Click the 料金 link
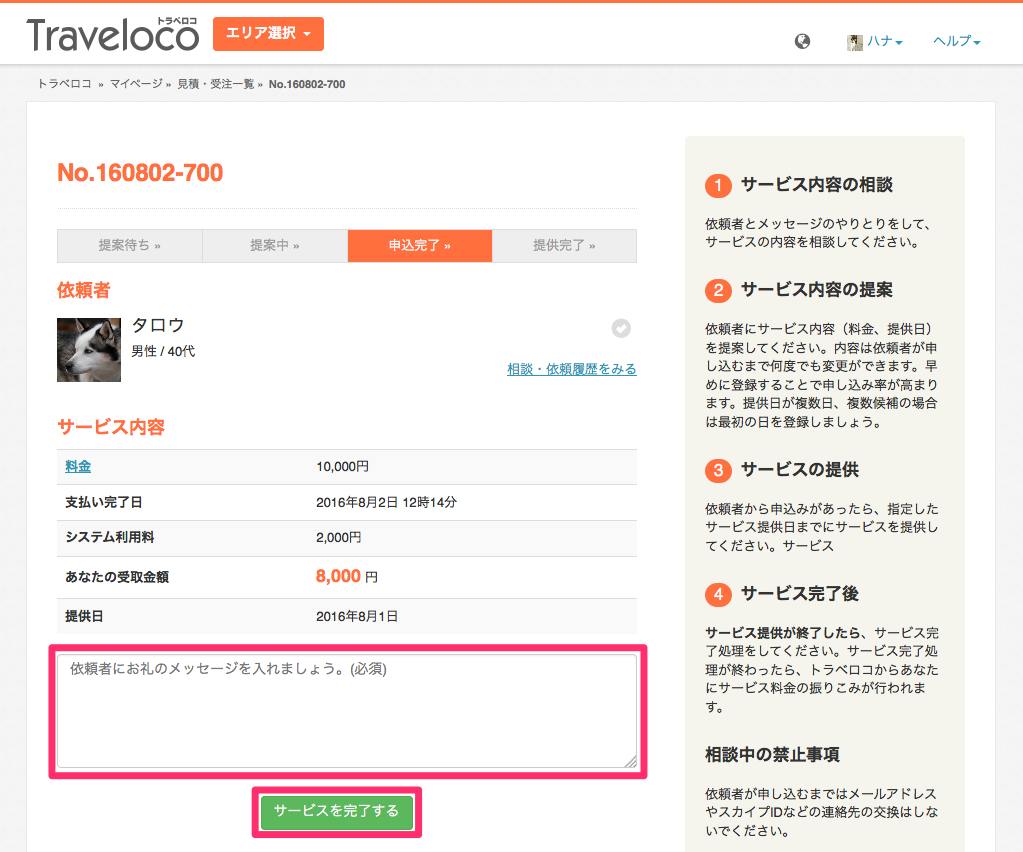 pos(78,466)
